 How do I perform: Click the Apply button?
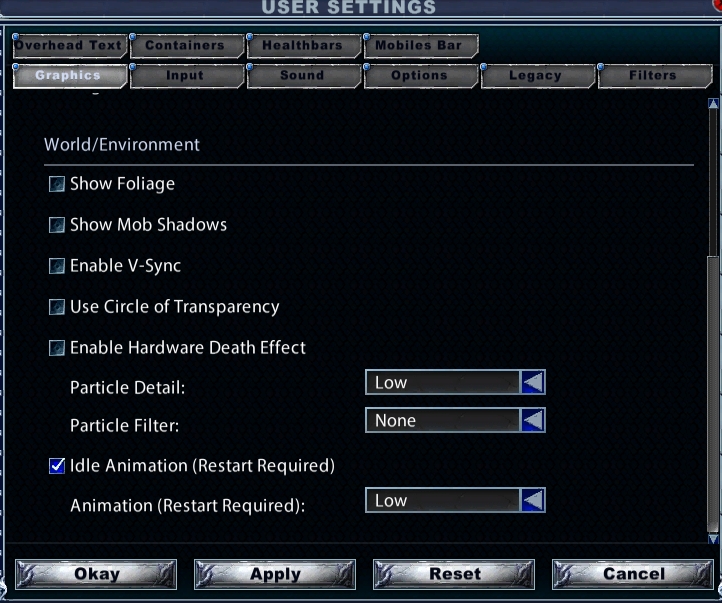[x=275, y=574]
